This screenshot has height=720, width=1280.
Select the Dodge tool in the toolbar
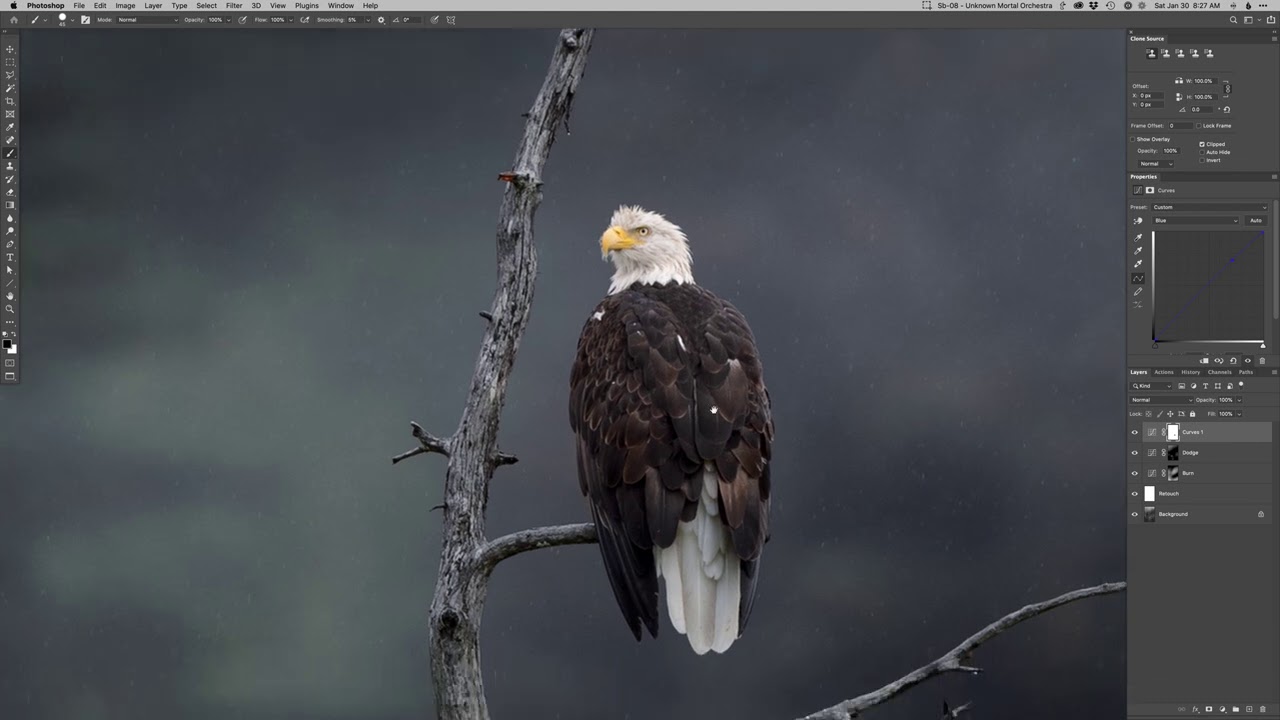click(x=10, y=231)
